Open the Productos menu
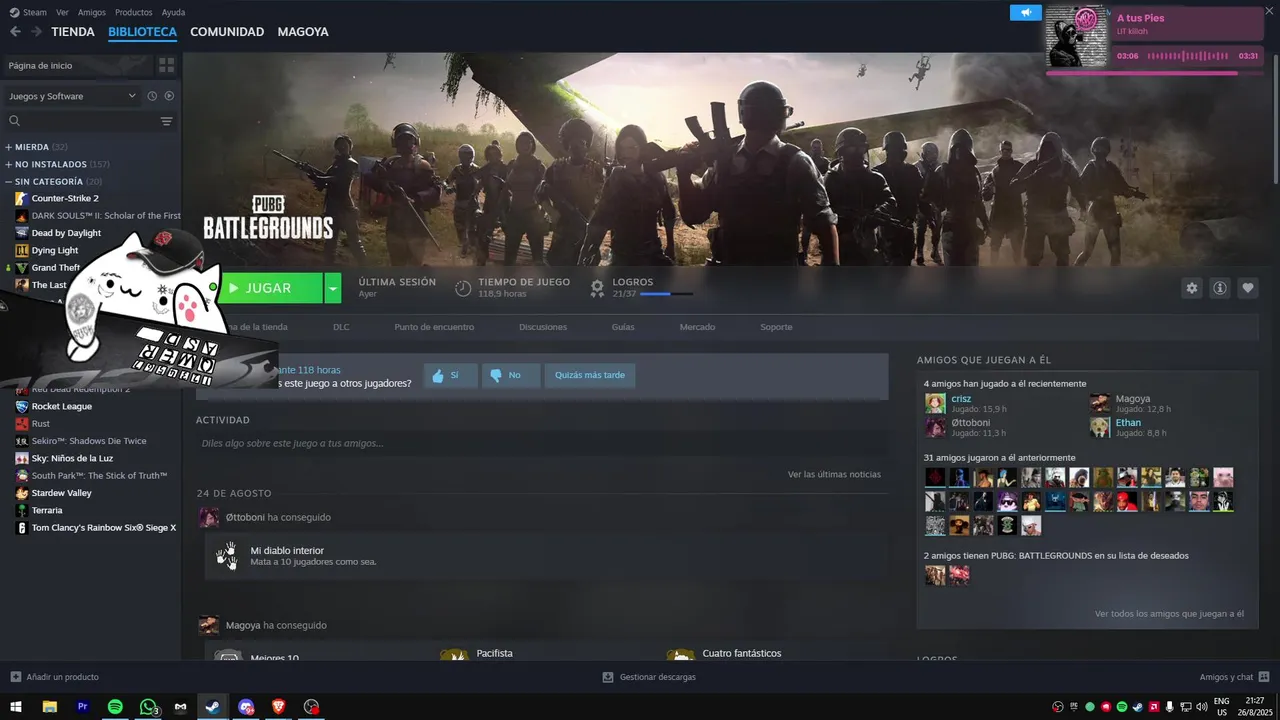This screenshot has height=720, width=1280. pos(134,12)
